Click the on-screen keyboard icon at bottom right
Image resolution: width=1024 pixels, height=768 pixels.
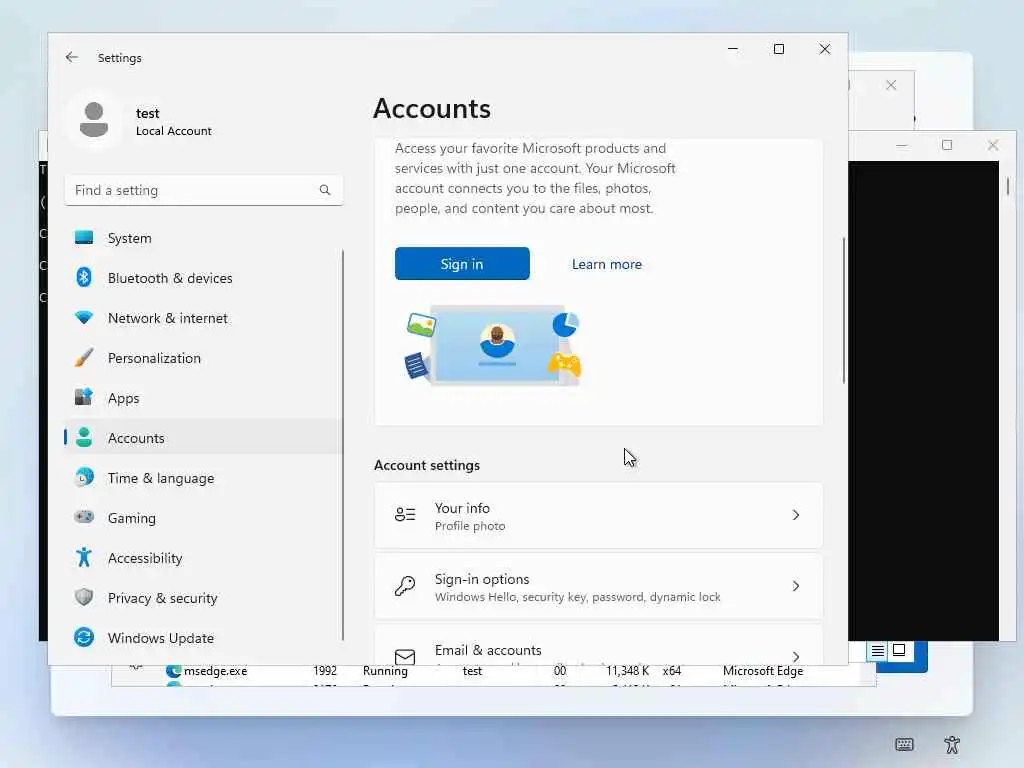click(x=904, y=744)
